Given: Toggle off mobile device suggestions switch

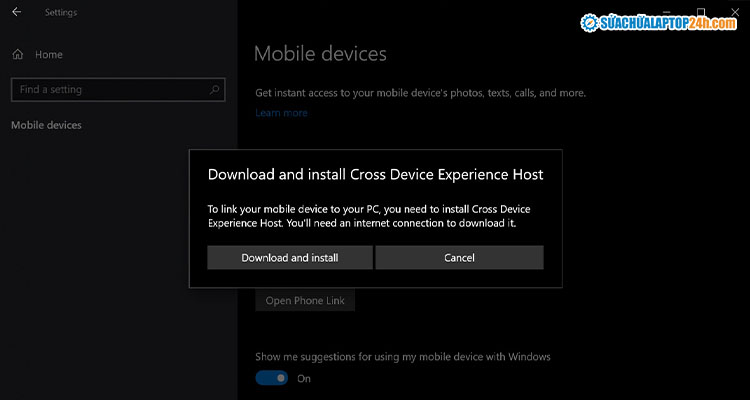Looking at the screenshot, I should pyautogui.click(x=271, y=378).
